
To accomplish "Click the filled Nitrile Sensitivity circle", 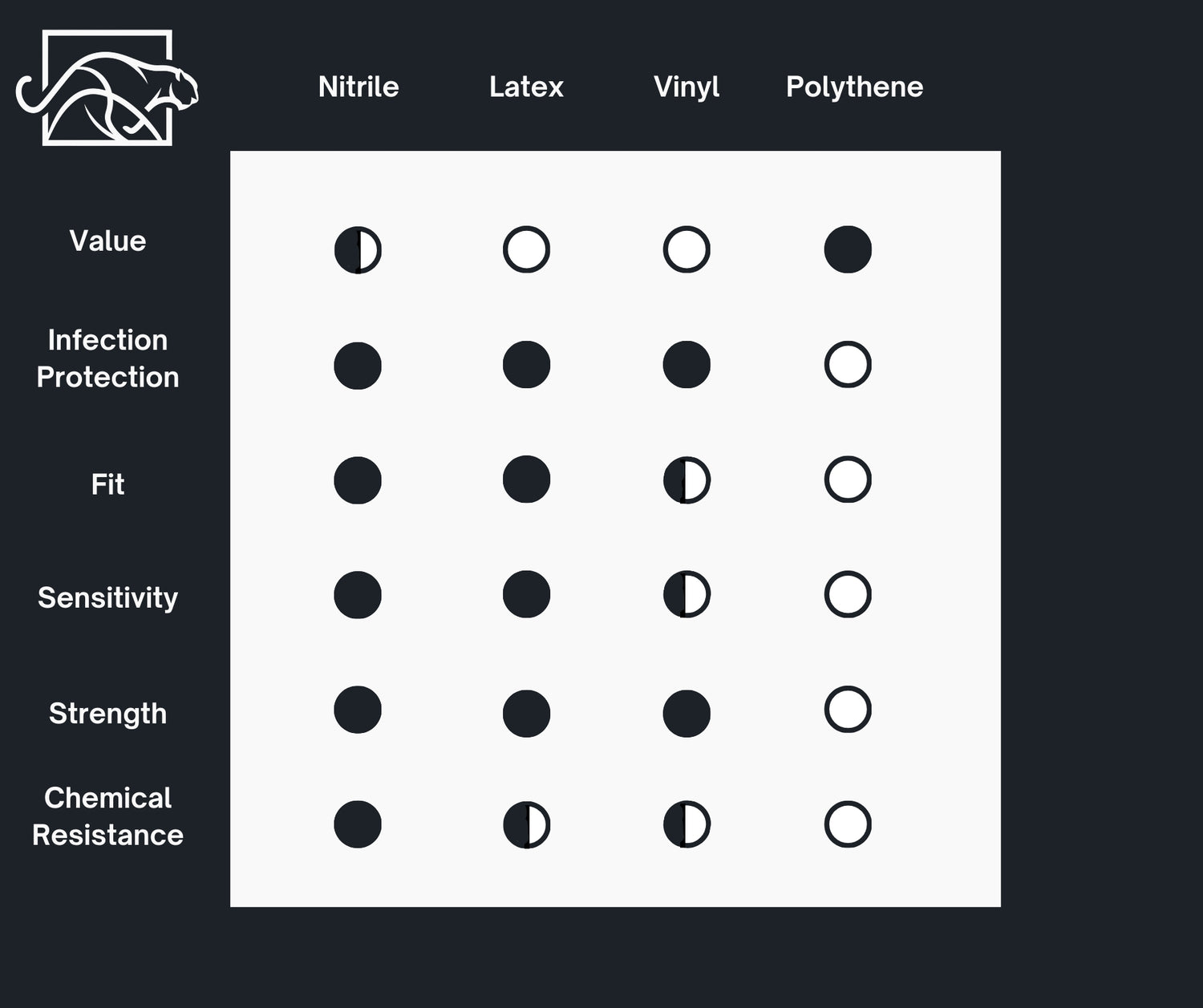I will (358, 595).
